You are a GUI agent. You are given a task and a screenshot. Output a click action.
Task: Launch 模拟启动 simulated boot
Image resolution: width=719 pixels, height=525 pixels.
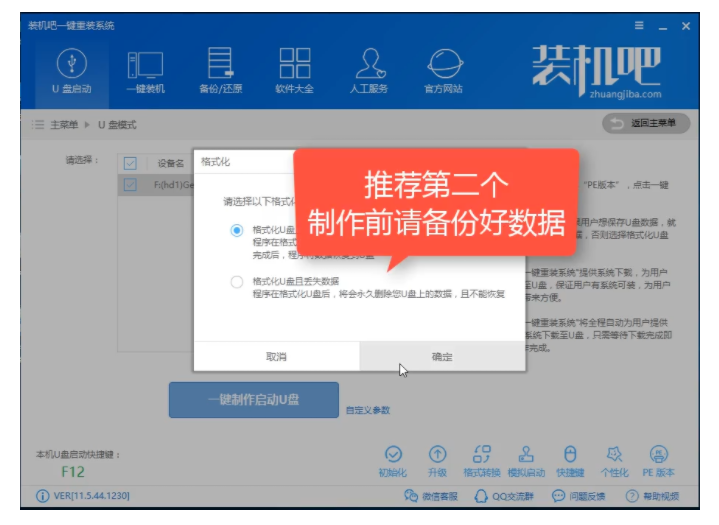click(x=526, y=455)
